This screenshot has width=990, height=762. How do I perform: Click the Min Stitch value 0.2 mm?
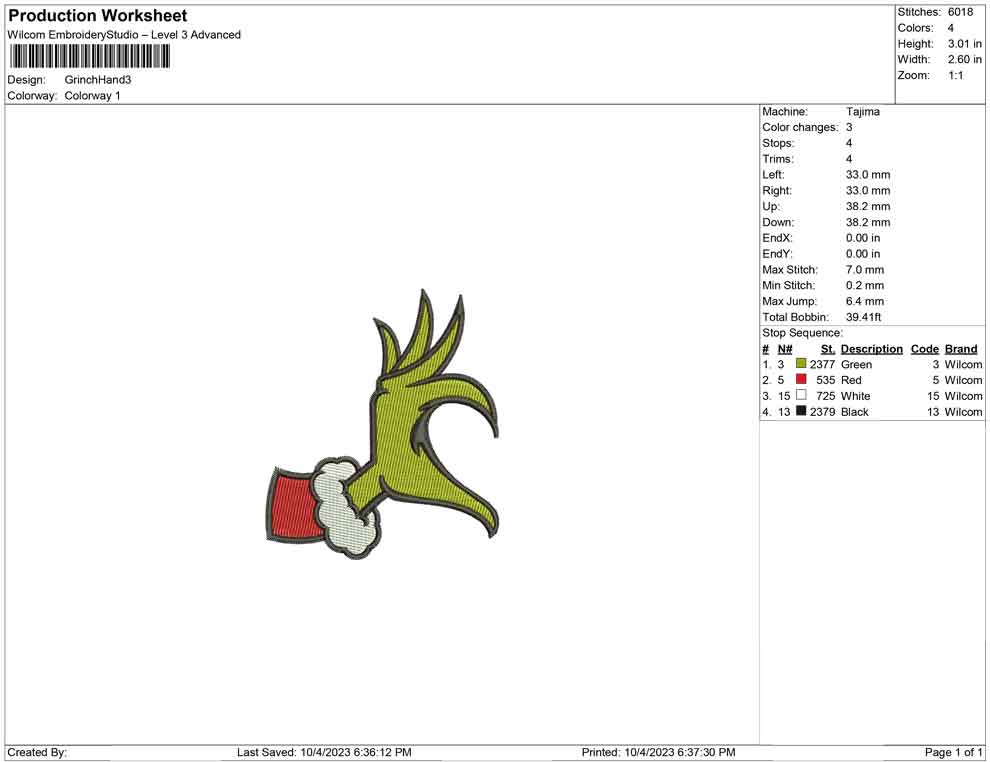(x=865, y=285)
